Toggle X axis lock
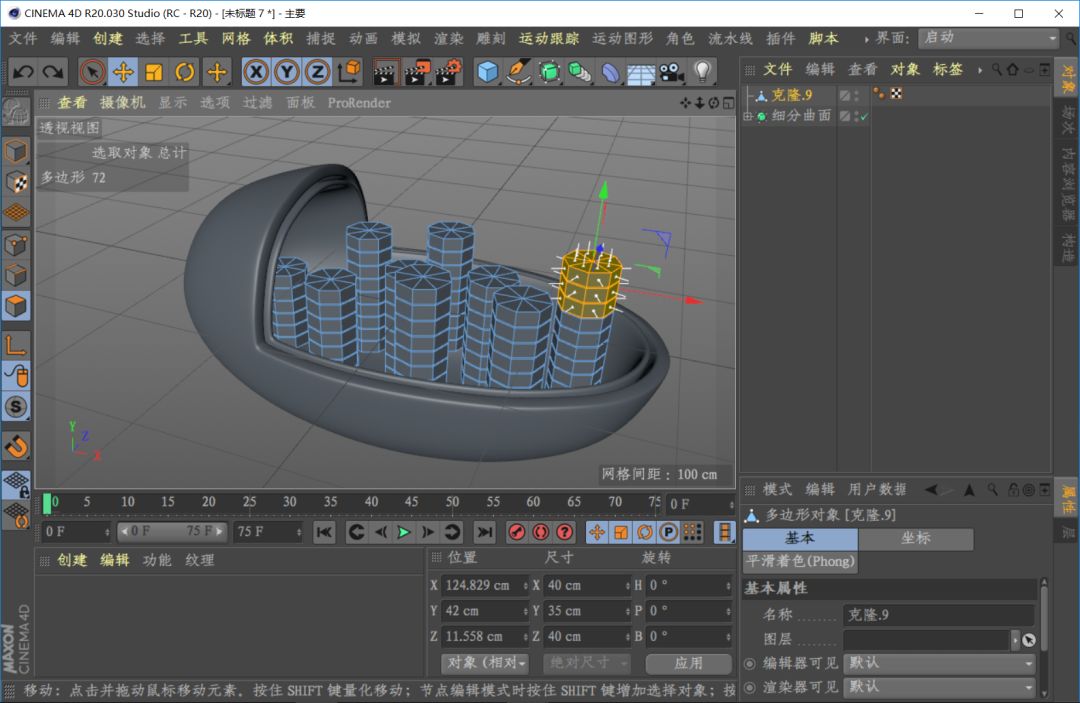Image resolution: width=1080 pixels, height=703 pixels. (256, 72)
